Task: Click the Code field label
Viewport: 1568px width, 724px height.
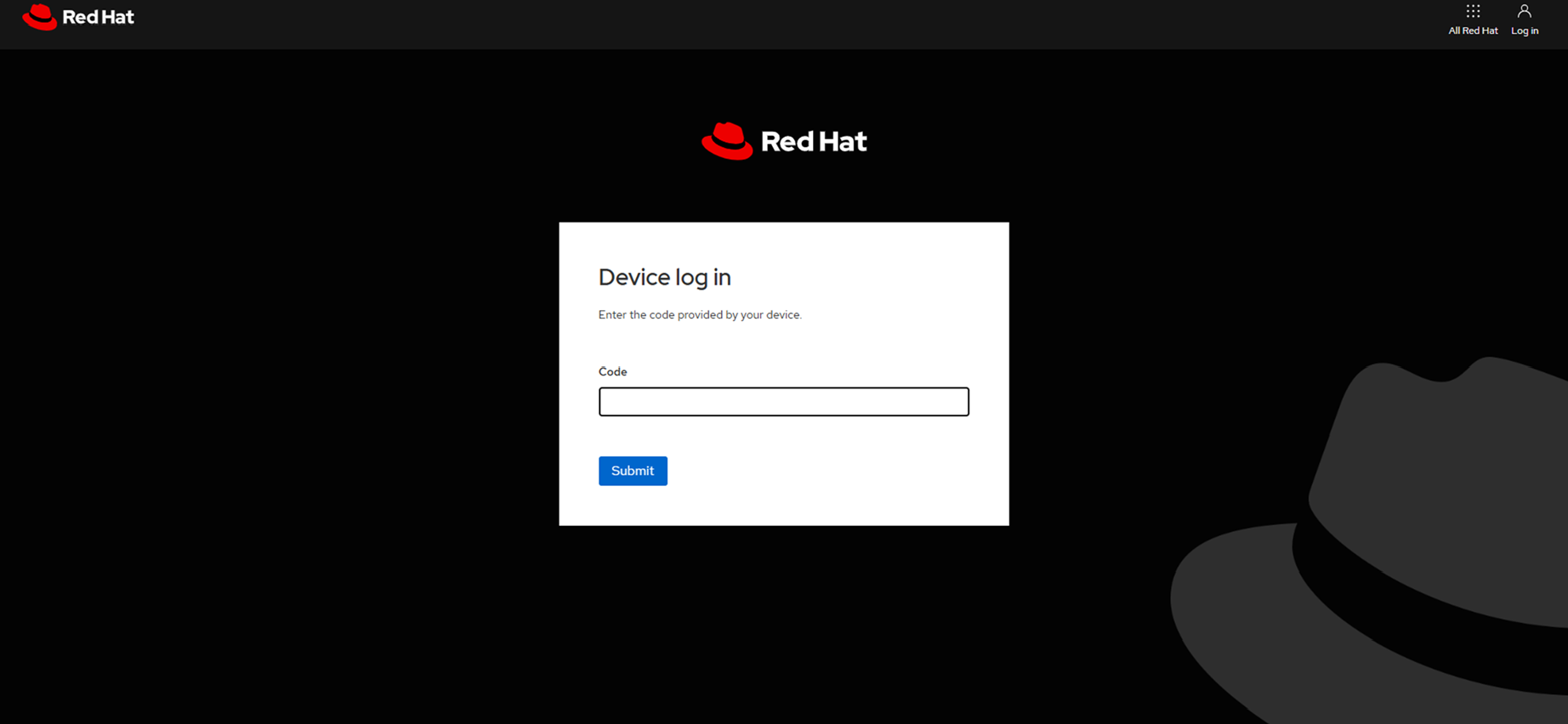Action: [x=612, y=371]
